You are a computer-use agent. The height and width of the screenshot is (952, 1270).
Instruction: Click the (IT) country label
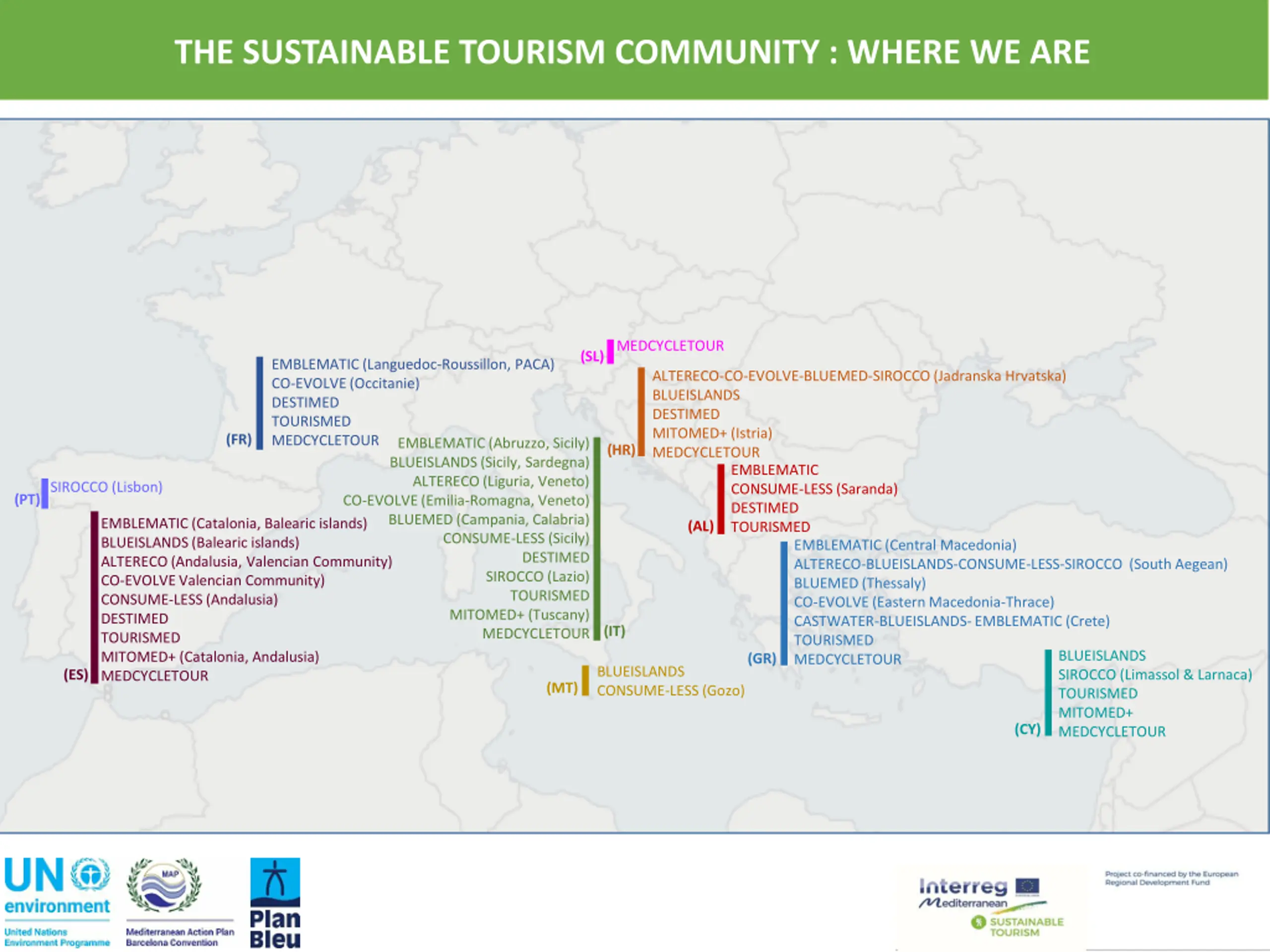coord(614,631)
